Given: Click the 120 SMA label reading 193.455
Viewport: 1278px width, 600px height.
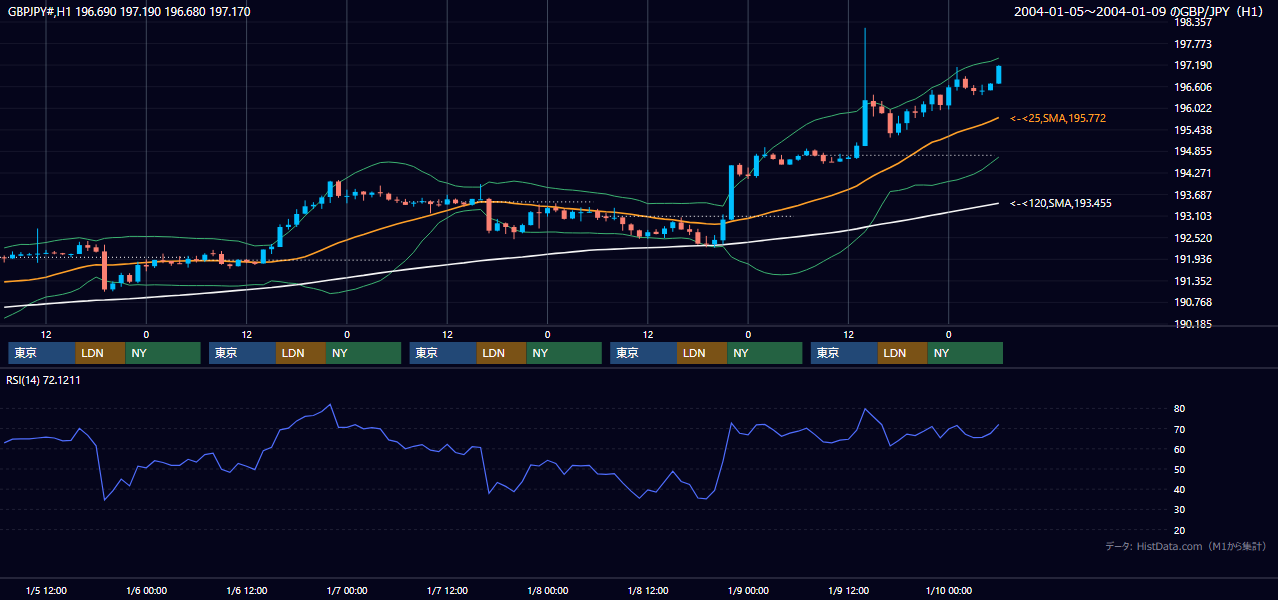Looking at the screenshot, I should 1061,203.
